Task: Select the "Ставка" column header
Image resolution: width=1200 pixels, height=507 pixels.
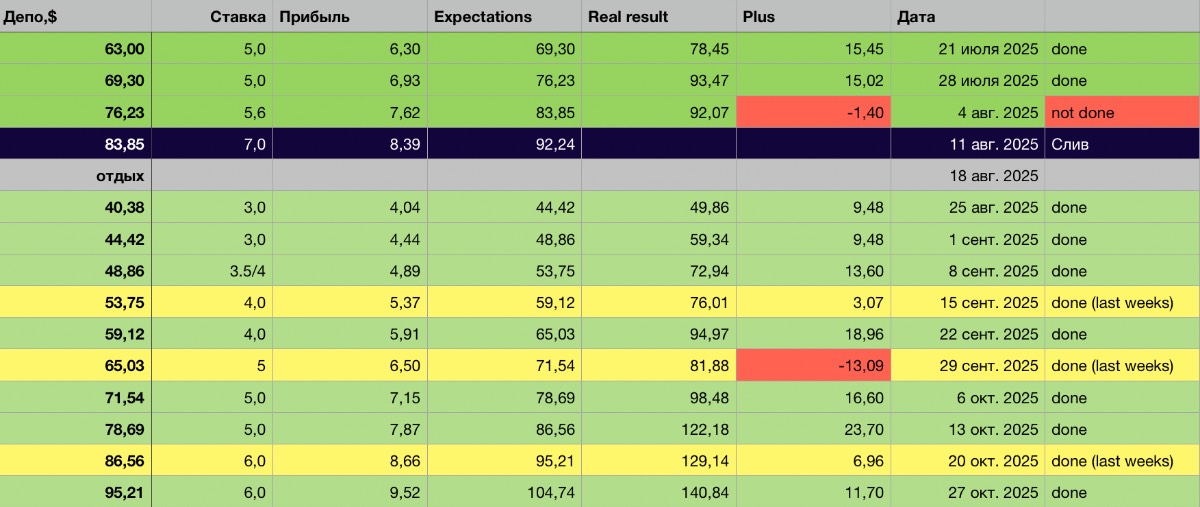Action: pos(238,16)
